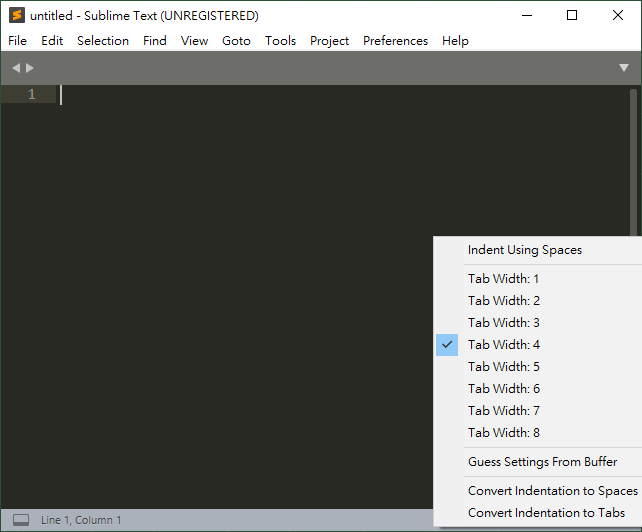The image size is (642, 532).
Task: Open the Project menu
Action: click(x=329, y=41)
